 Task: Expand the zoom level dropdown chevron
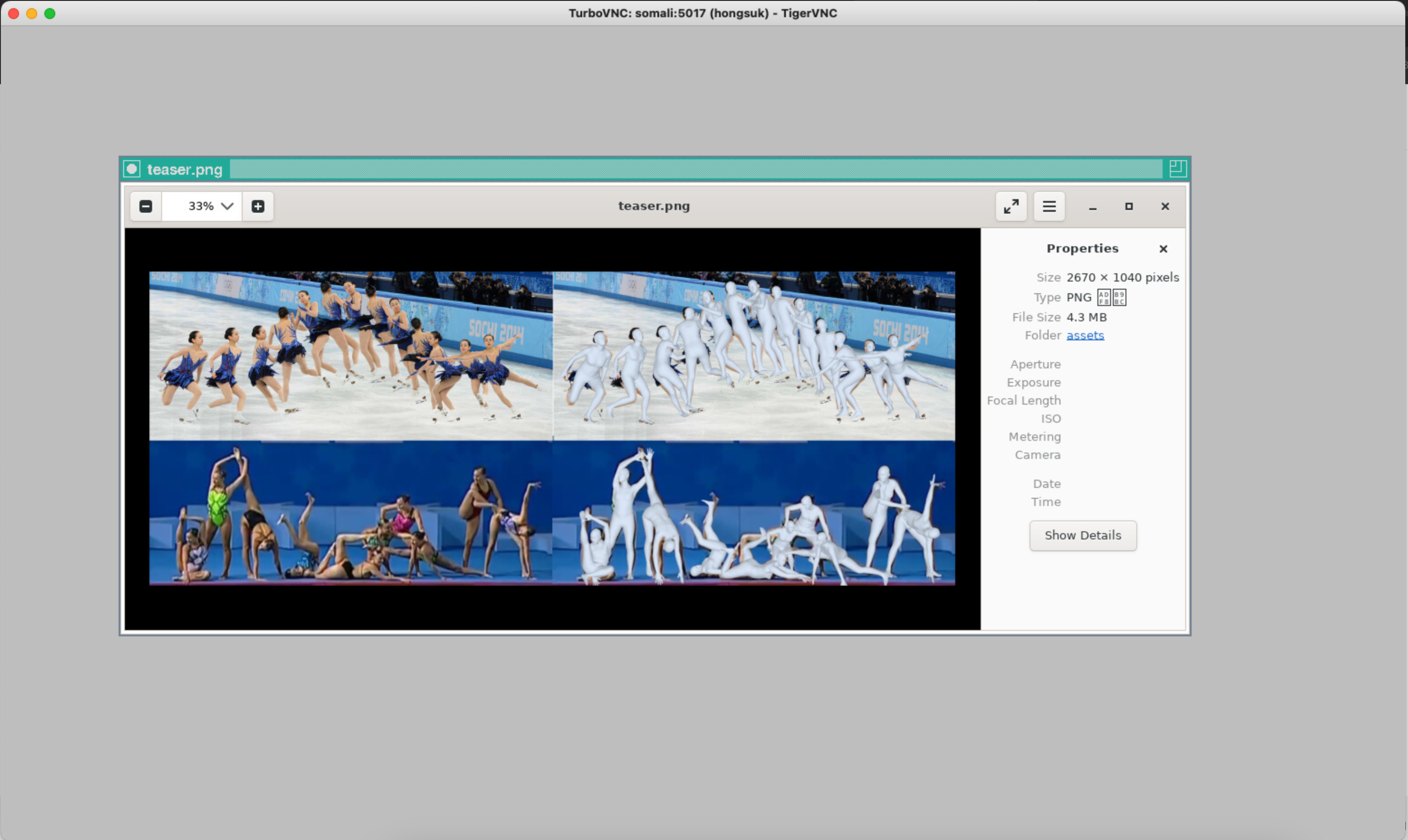pyautogui.click(x=227, y=206)
